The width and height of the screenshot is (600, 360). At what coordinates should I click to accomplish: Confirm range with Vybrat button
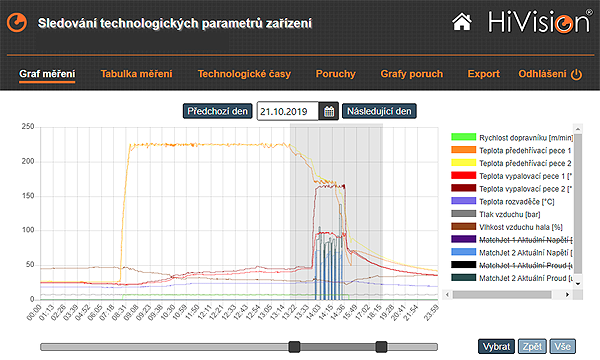pos(496,346)
